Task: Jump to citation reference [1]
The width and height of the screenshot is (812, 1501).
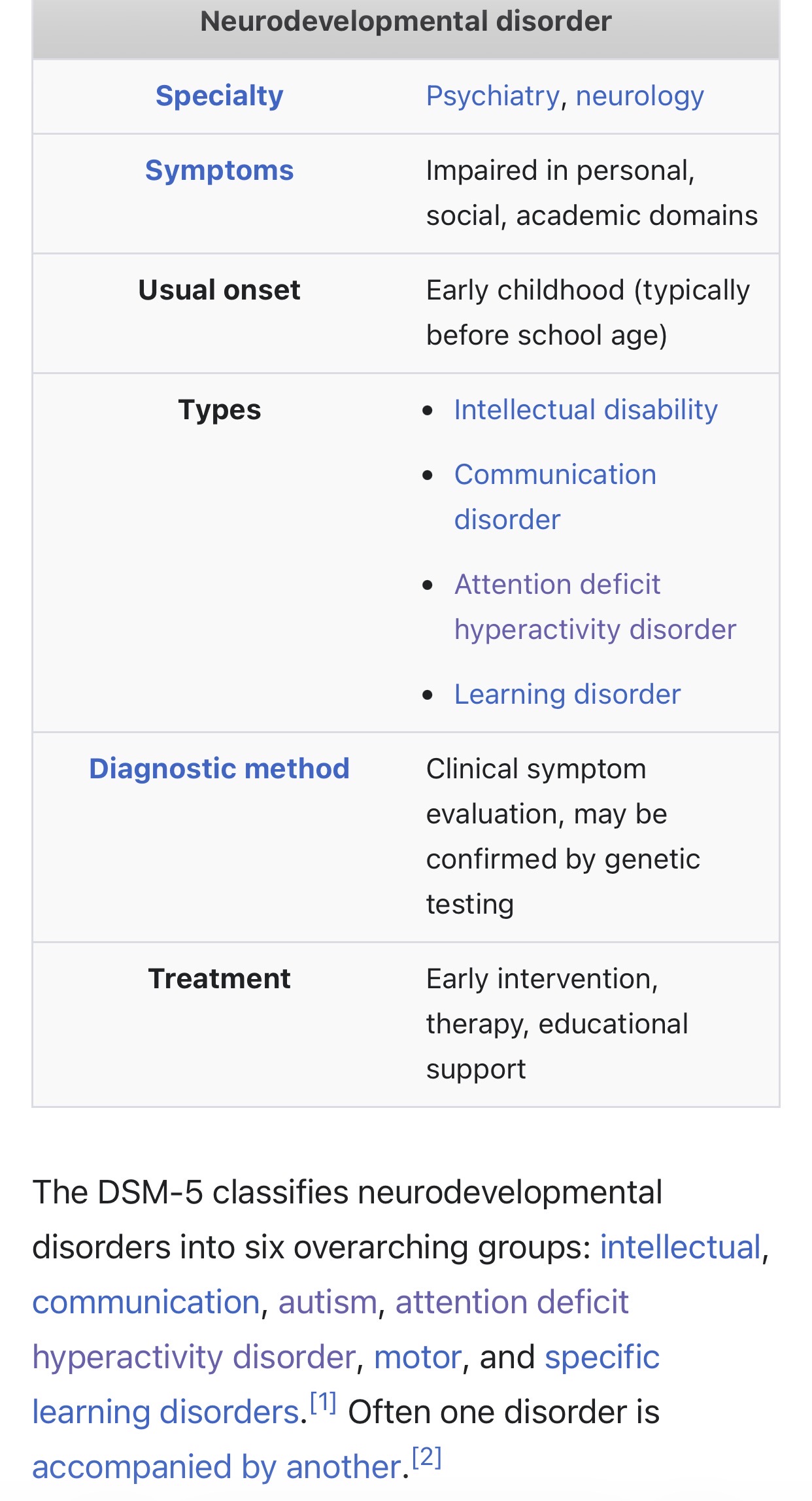Action: pos(323,1402)
